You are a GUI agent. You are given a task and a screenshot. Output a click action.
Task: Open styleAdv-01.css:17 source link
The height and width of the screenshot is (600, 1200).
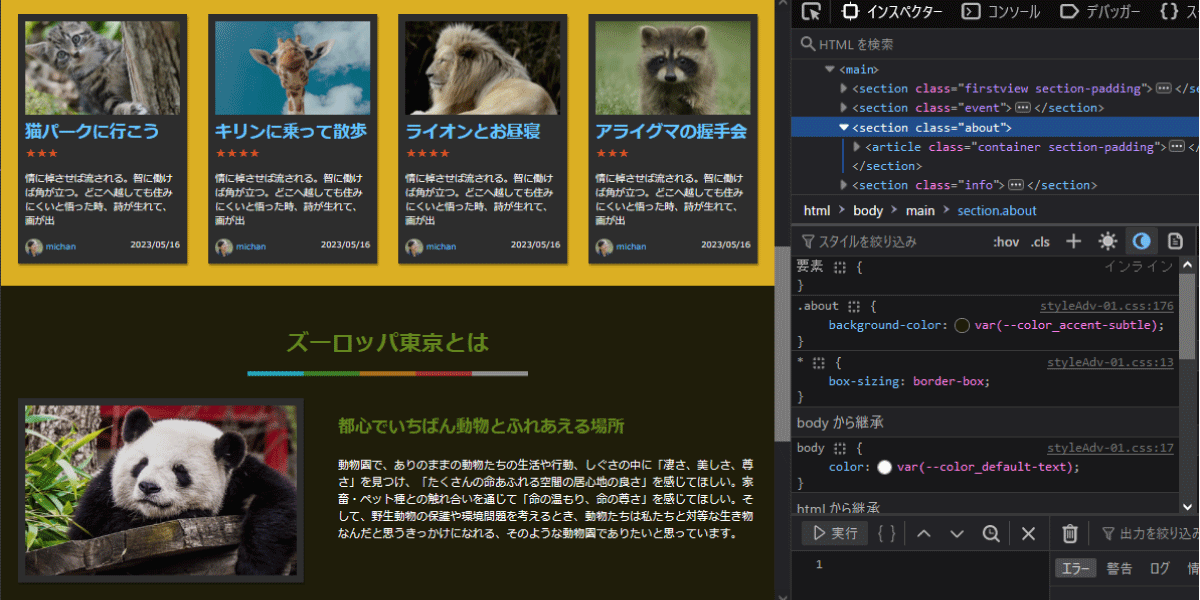pos(1110,448)
